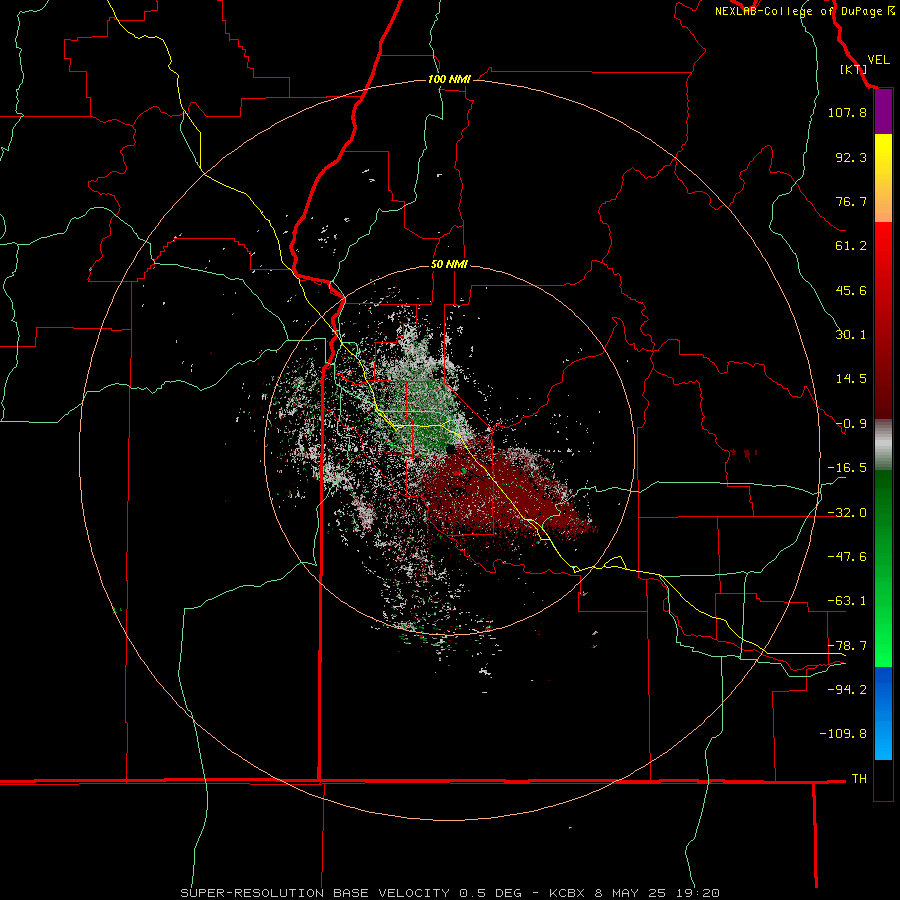Select the -109.8 velocity scale value
Screen dimensions: 900x900
pyautogui.click(x=843, y=734)
